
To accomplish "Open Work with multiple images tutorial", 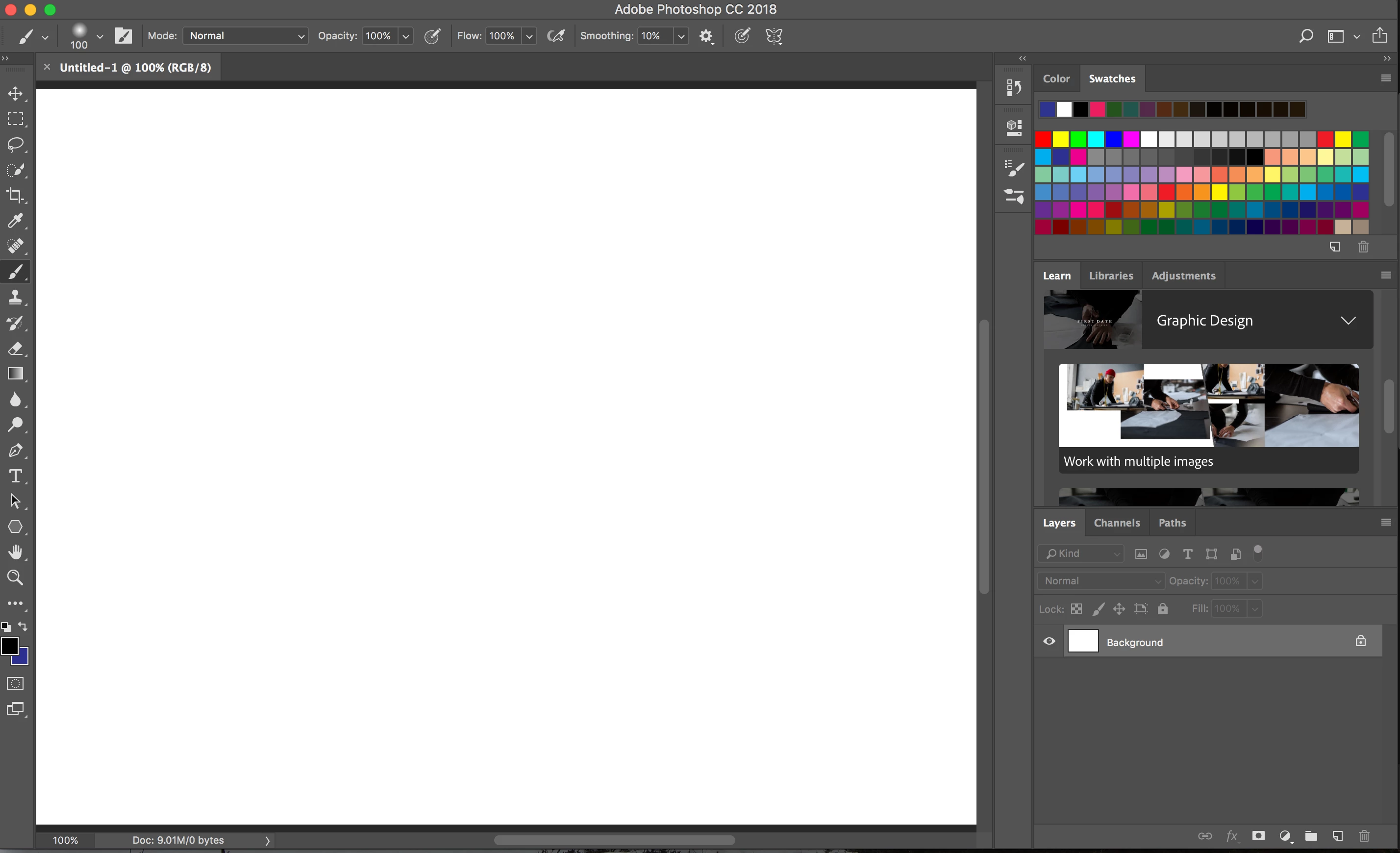I will [x=1208, y=418].
